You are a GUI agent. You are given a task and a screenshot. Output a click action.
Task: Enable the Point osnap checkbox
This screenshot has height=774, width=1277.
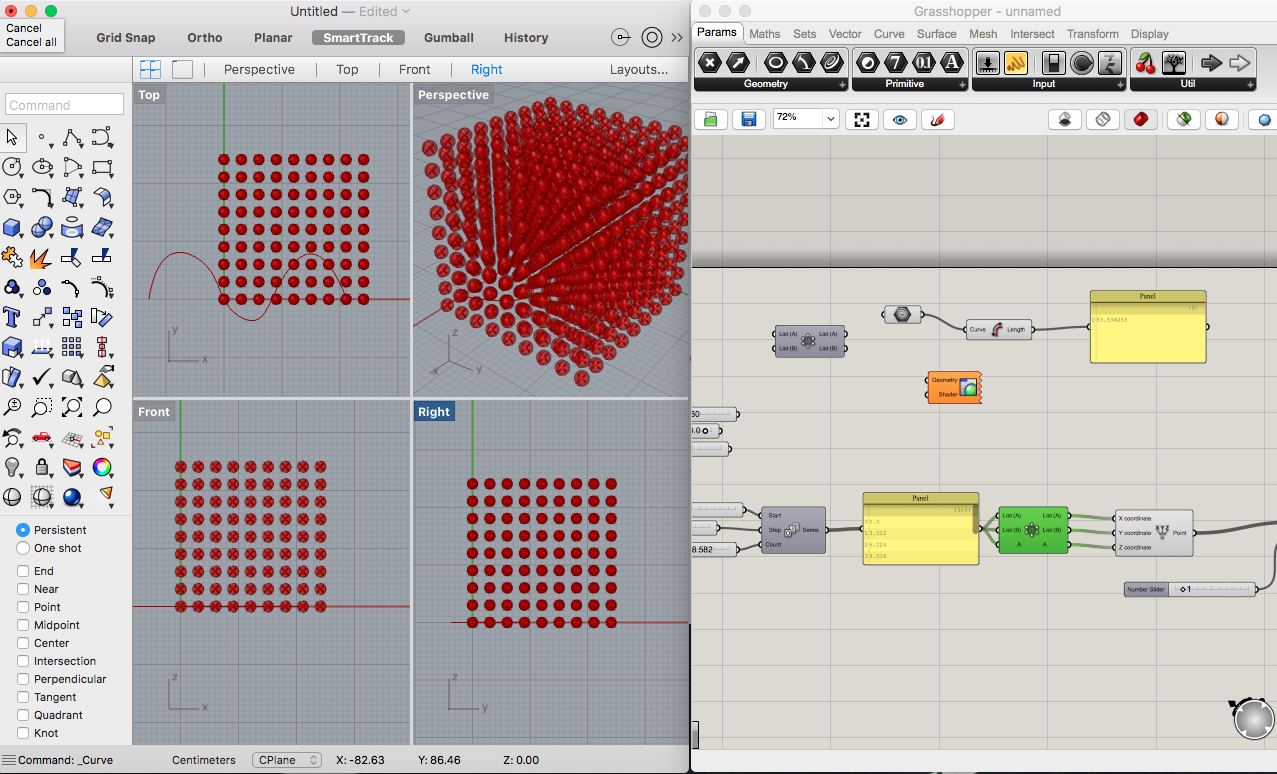tap(23, 607)
